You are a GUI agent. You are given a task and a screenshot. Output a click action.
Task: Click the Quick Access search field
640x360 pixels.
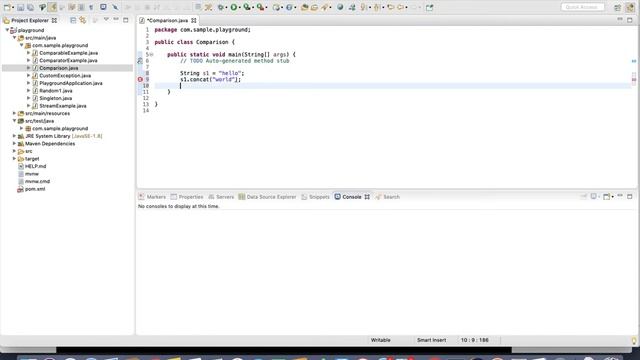(582, 7)
